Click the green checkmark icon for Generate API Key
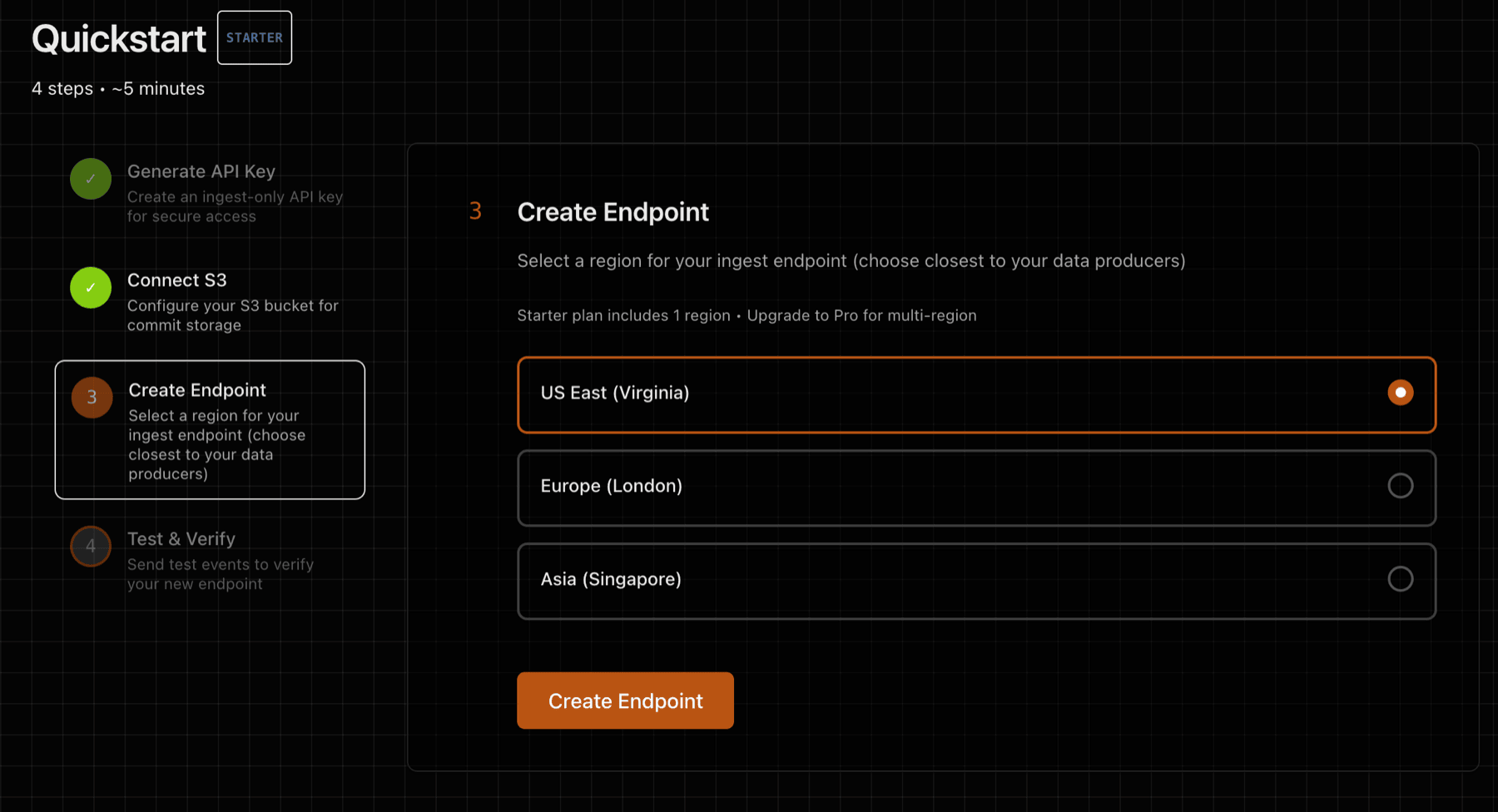This screenshot has width=1498, height=812. coord(90,179)
